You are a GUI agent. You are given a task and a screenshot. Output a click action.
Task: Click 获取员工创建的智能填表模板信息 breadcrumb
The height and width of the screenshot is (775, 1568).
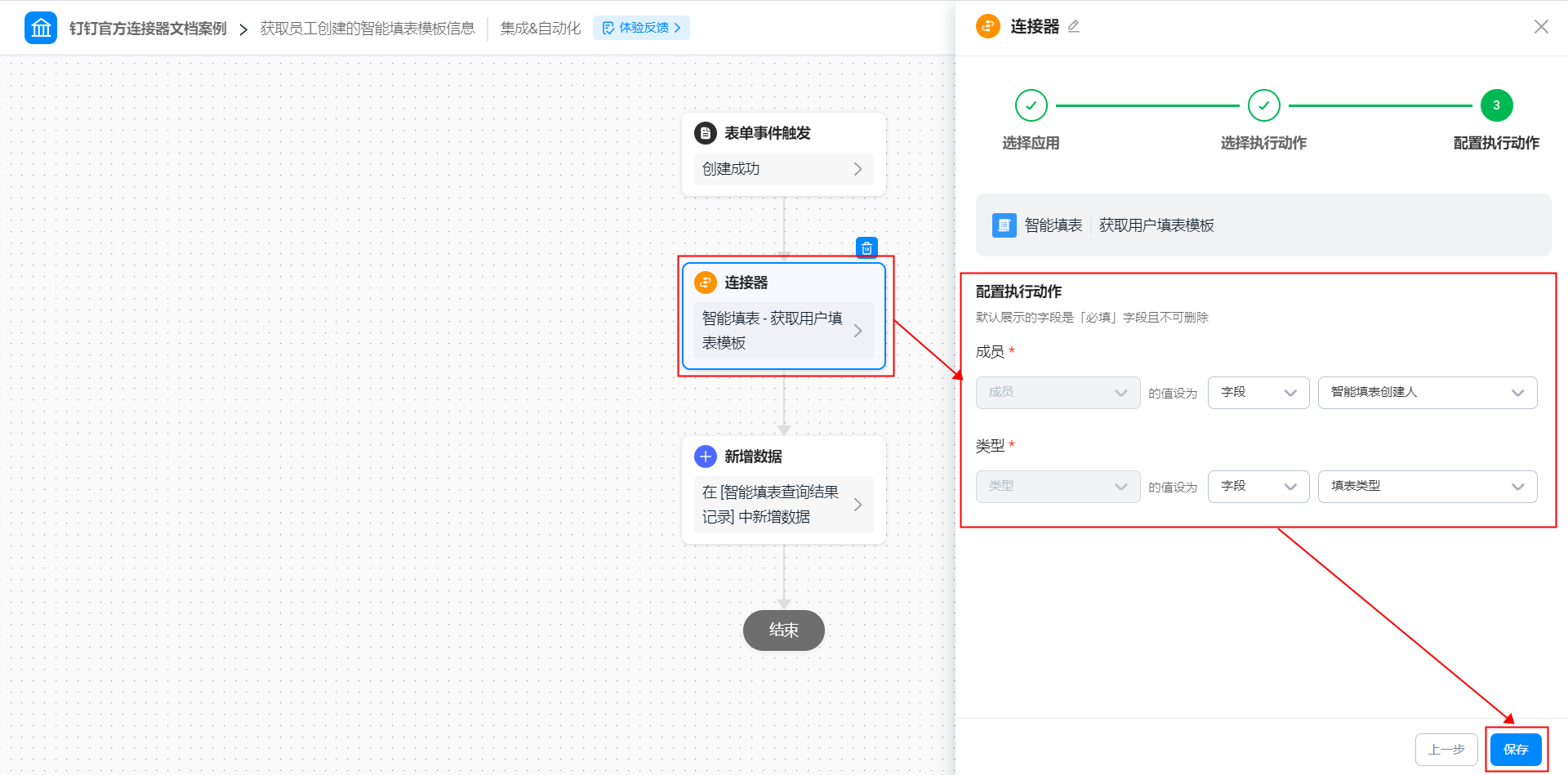pyautogui.click(x=367, y=29)
